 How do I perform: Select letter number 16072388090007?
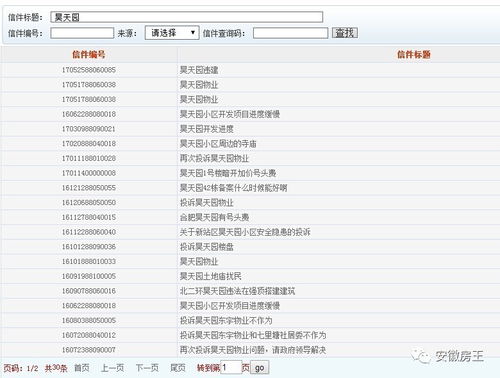89,350
